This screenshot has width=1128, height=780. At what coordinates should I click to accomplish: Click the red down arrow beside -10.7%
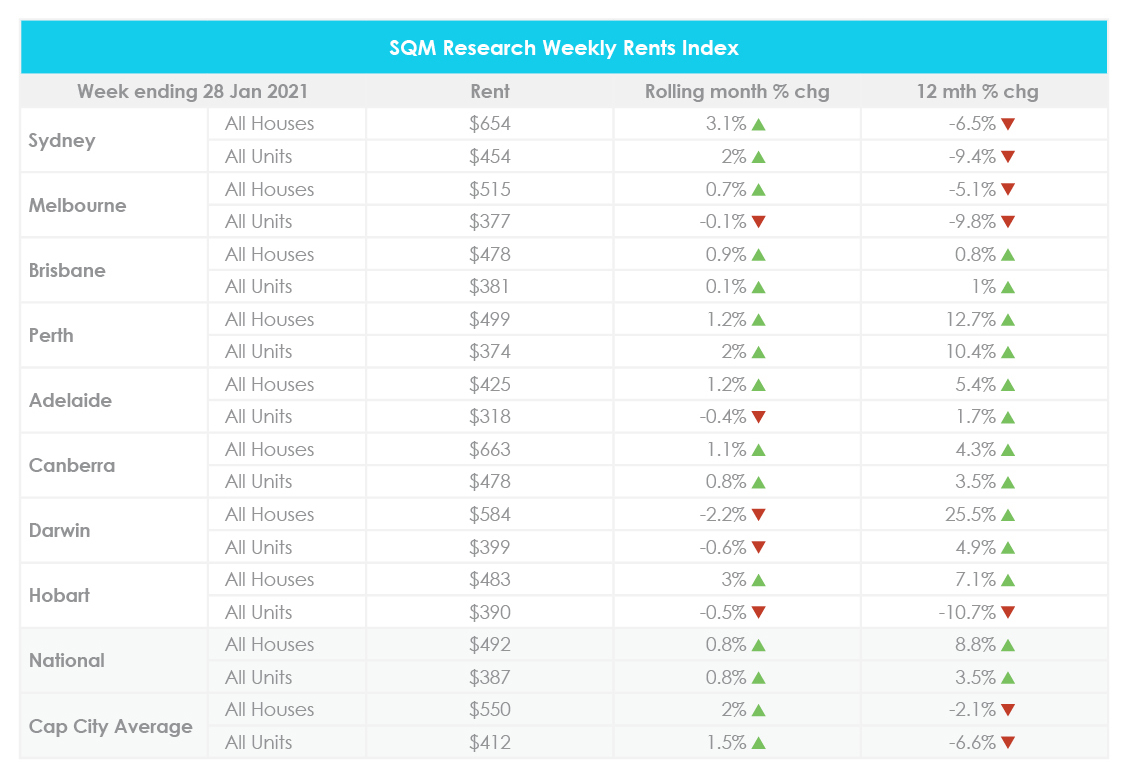point(1008,613)
